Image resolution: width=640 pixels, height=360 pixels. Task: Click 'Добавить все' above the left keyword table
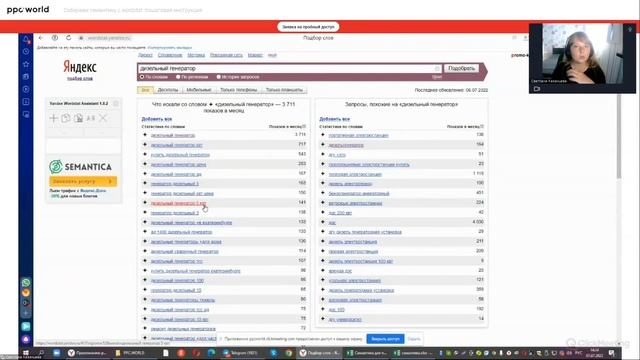[156, 119]
